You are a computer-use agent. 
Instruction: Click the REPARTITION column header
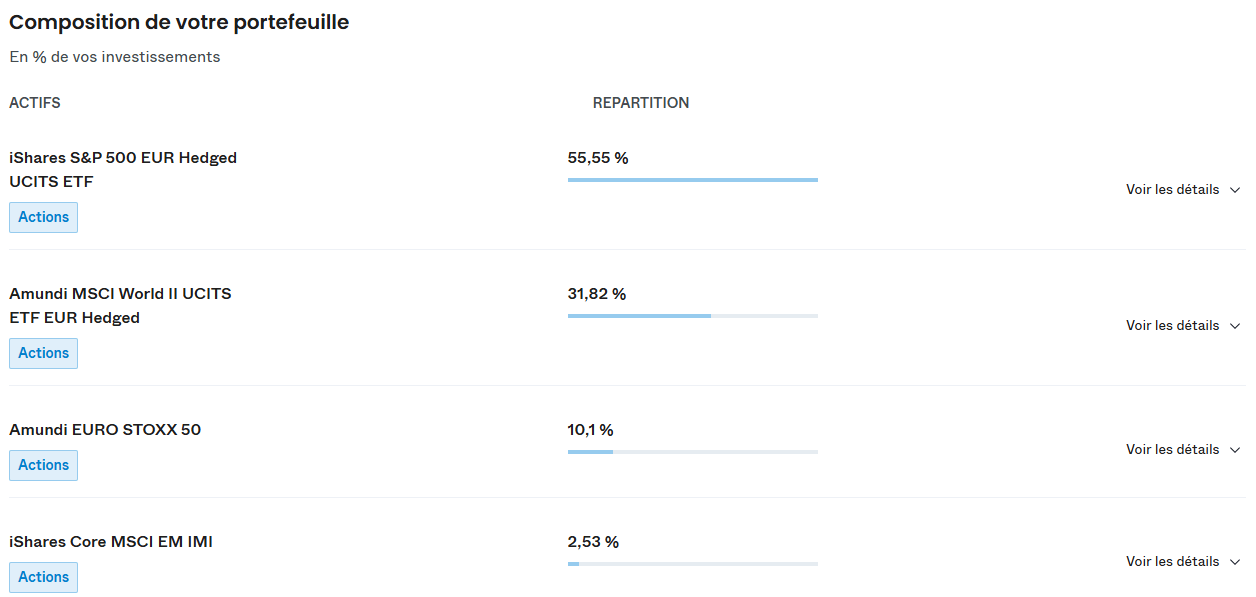pyautogui.click(x=641, y=103)
